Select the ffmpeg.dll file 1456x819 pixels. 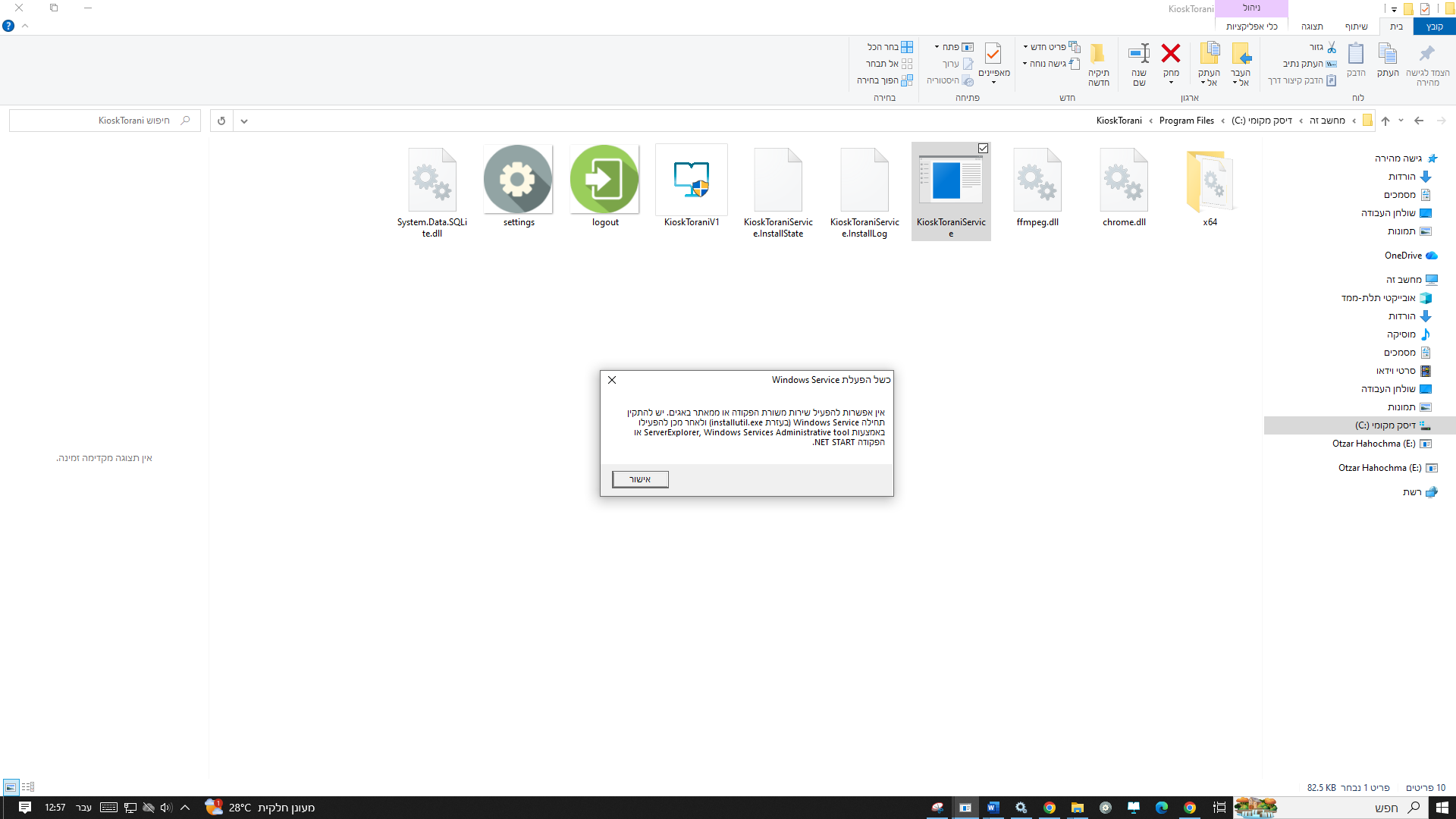pyautogui.click(x=1037, y=187)
